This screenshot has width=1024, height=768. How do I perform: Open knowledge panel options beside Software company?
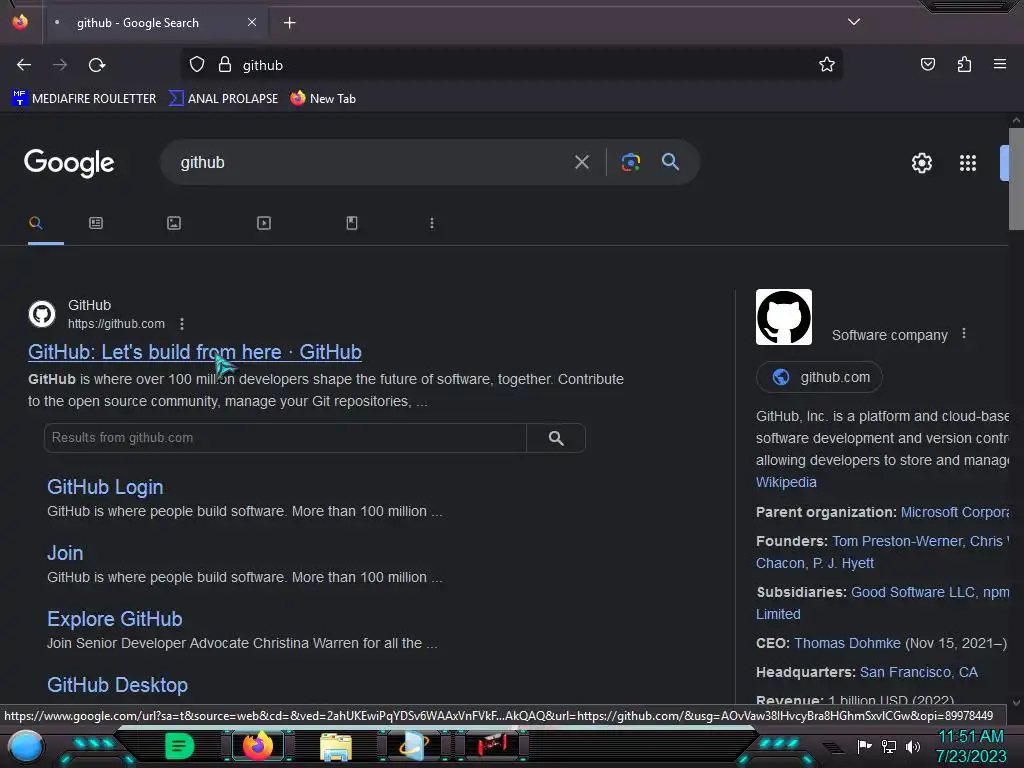pos(964,334)
